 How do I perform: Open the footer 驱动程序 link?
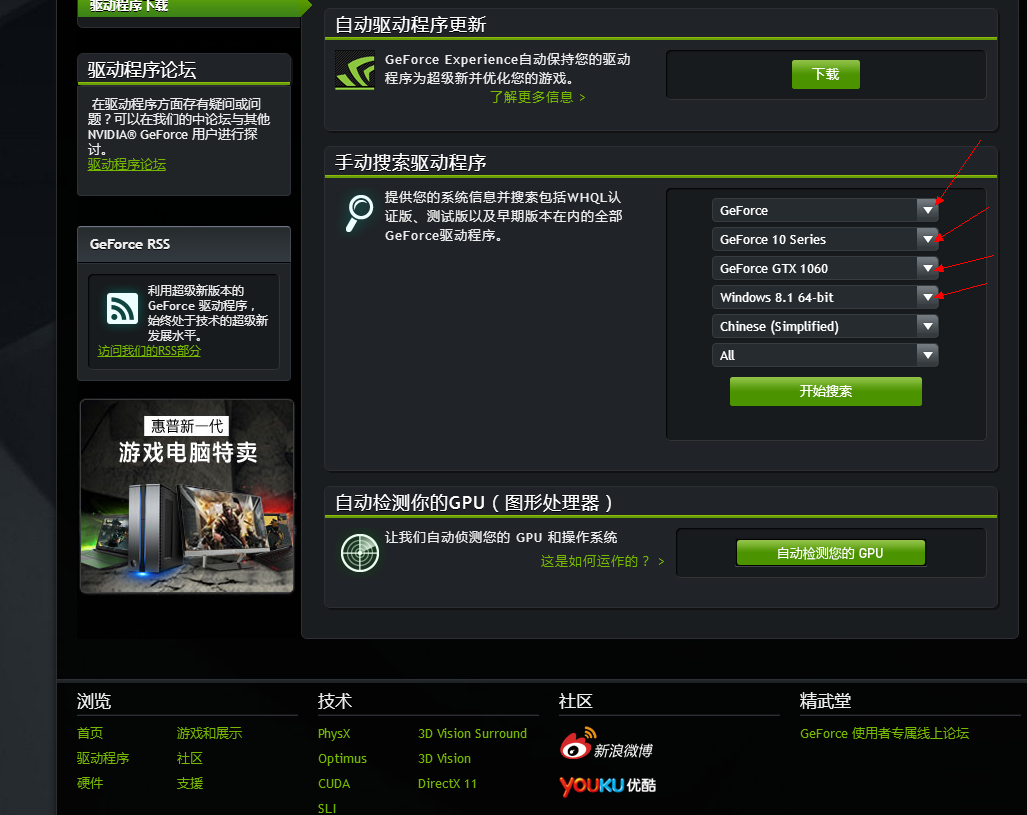click(103, 758)
